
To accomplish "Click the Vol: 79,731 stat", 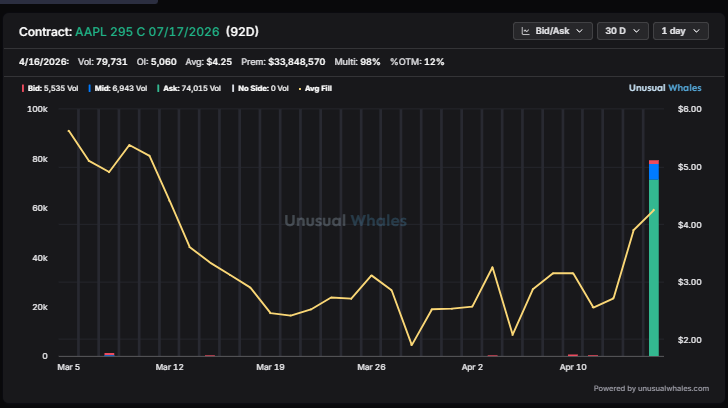I will click(x=103, y=62).
